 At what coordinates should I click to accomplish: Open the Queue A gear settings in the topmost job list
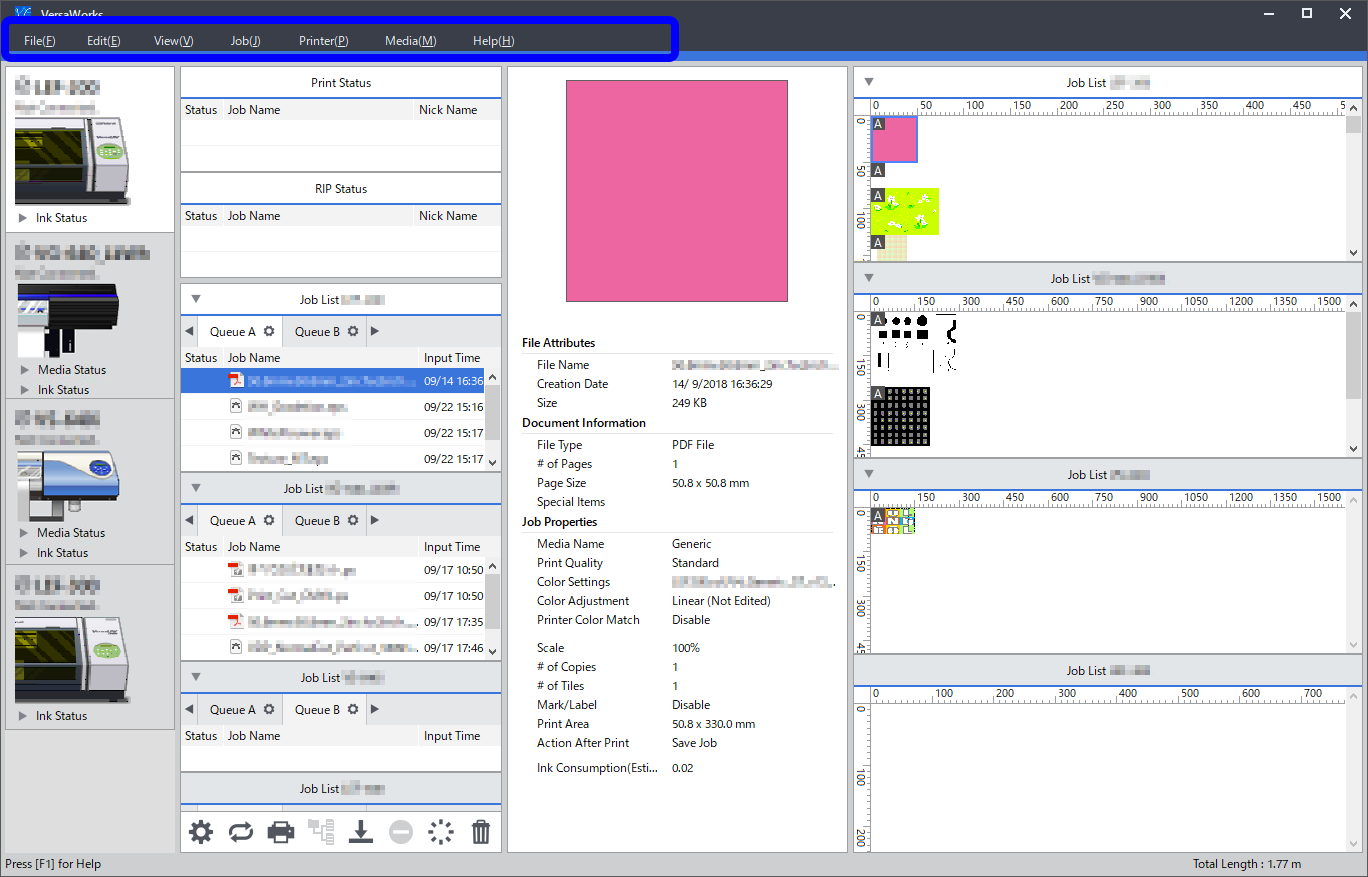[269, 331]
